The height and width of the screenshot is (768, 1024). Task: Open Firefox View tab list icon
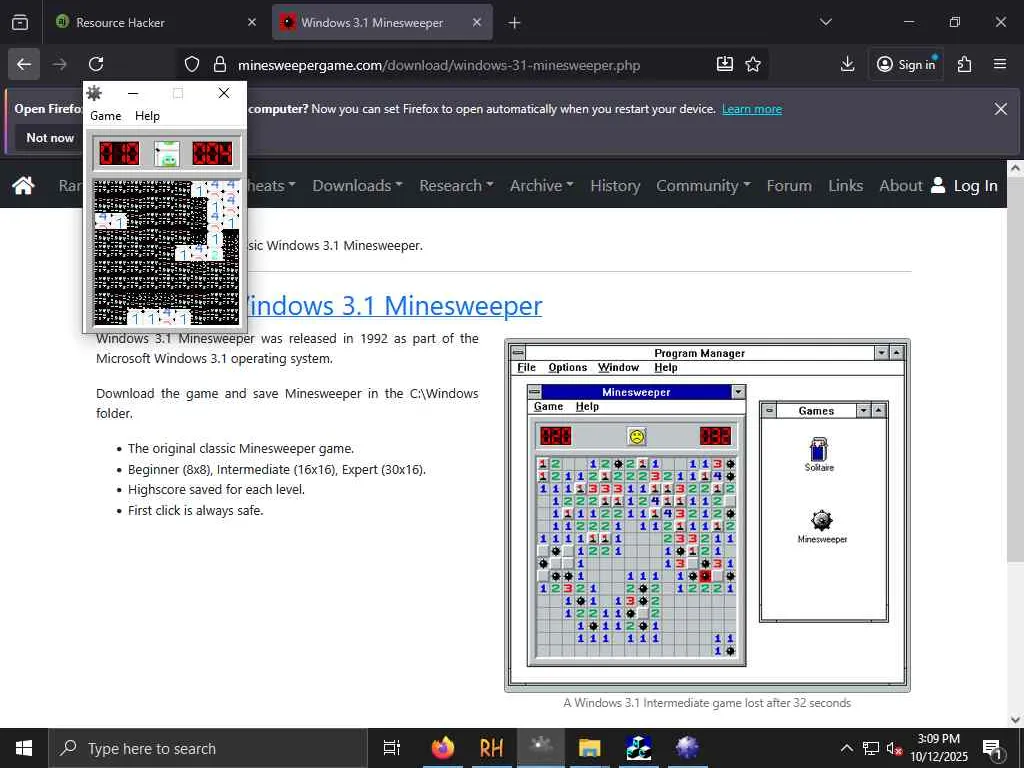pos(20,22)
